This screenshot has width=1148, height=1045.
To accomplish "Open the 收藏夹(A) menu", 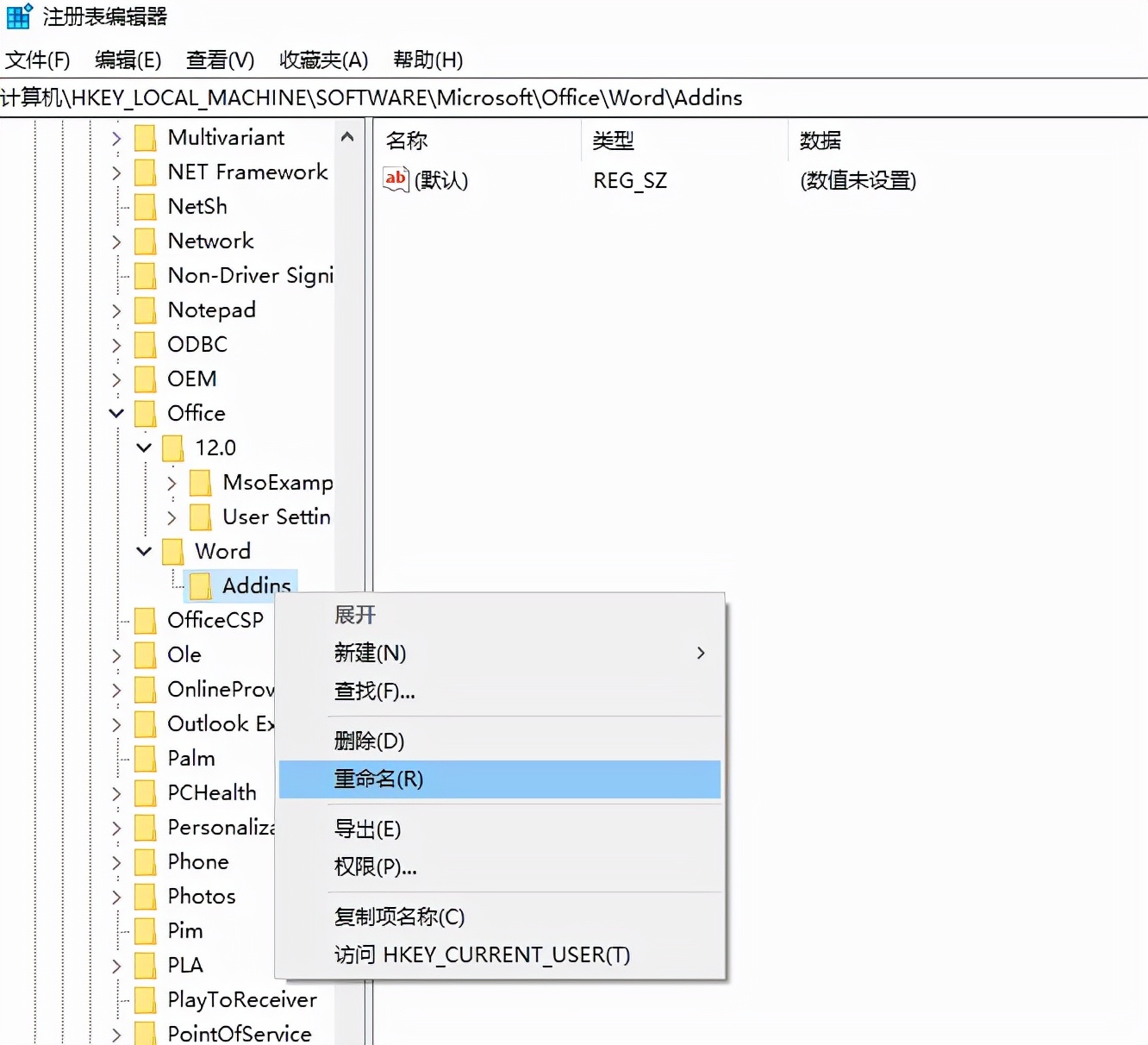I will [x=323, y=59].
